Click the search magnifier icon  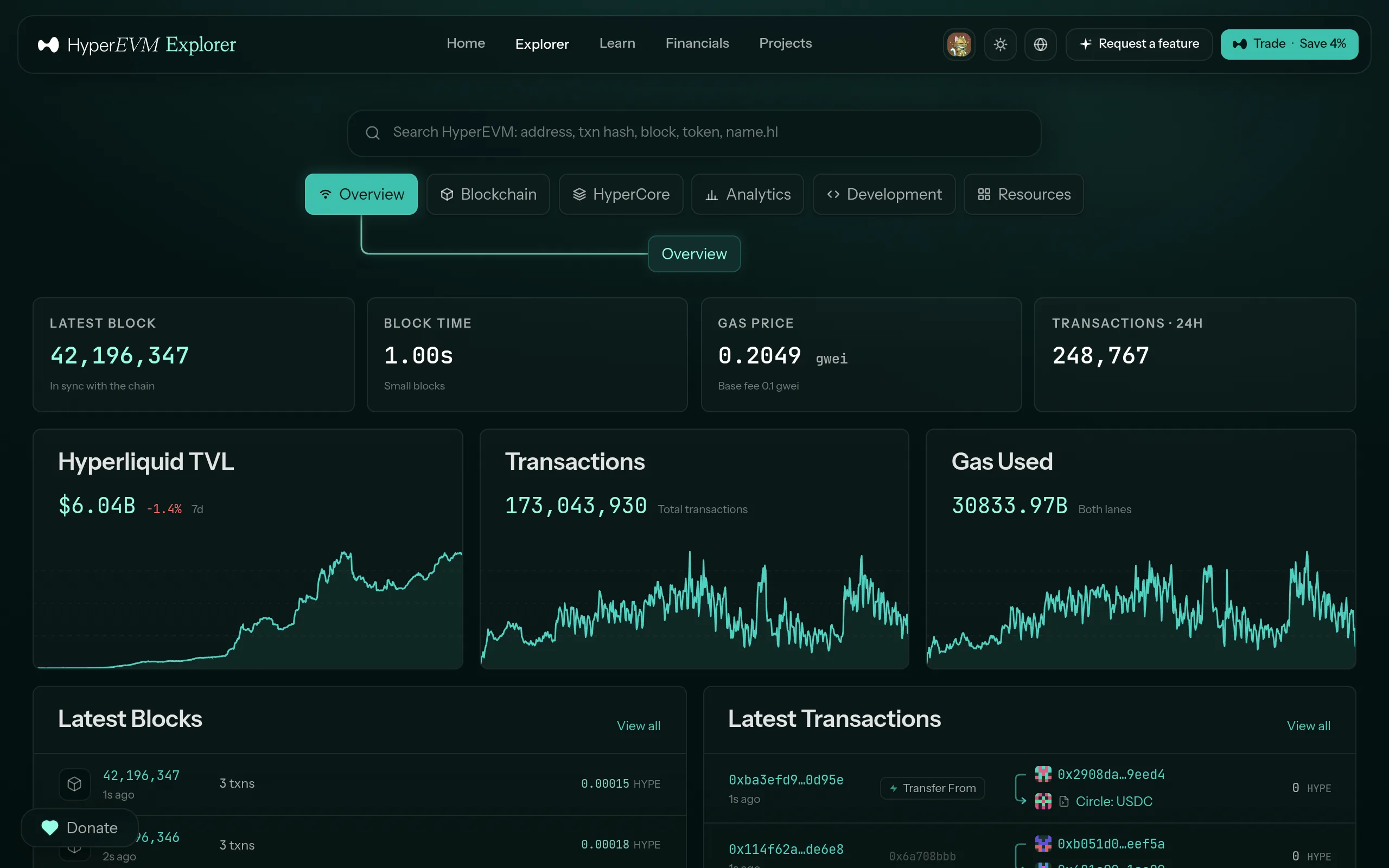point(373,132)
